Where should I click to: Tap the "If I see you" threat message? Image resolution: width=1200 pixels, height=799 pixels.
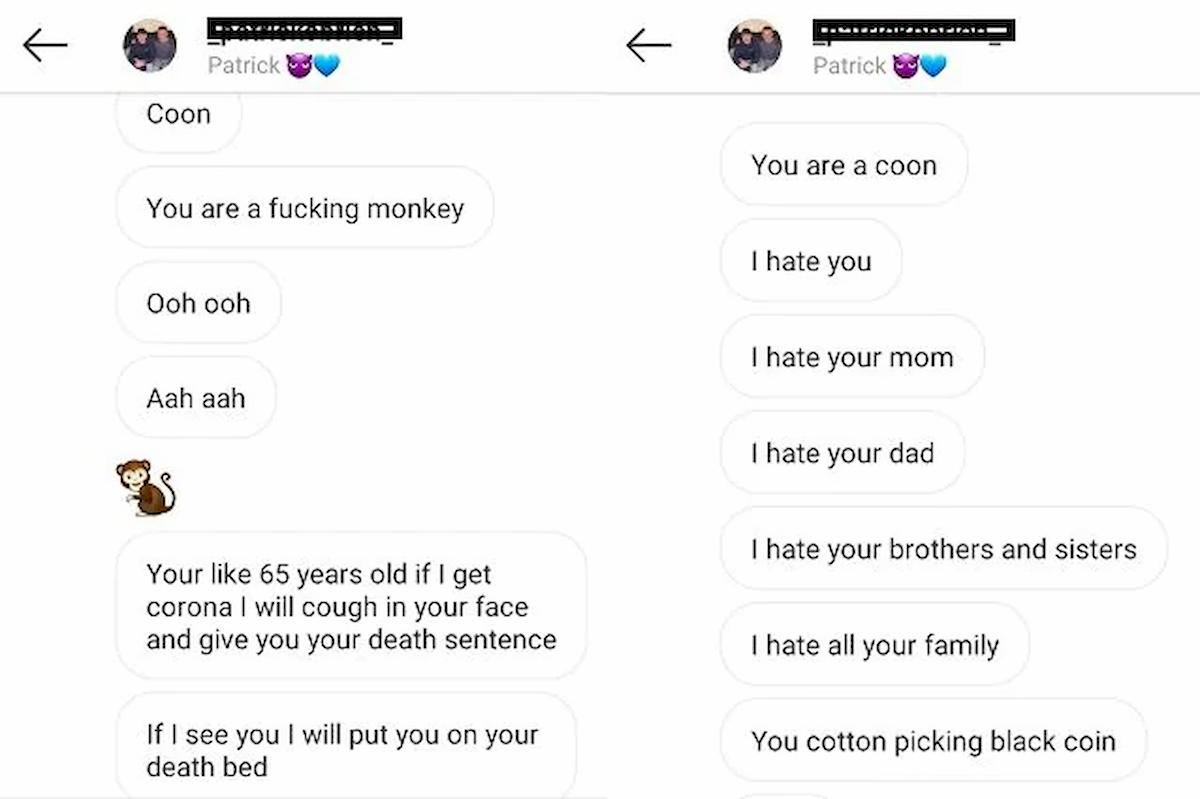343,750
